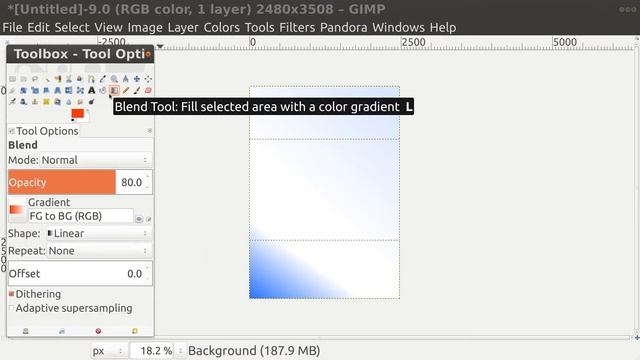
Task: Open the px unit dropdown in status bar
Action: tap(108, 351)
